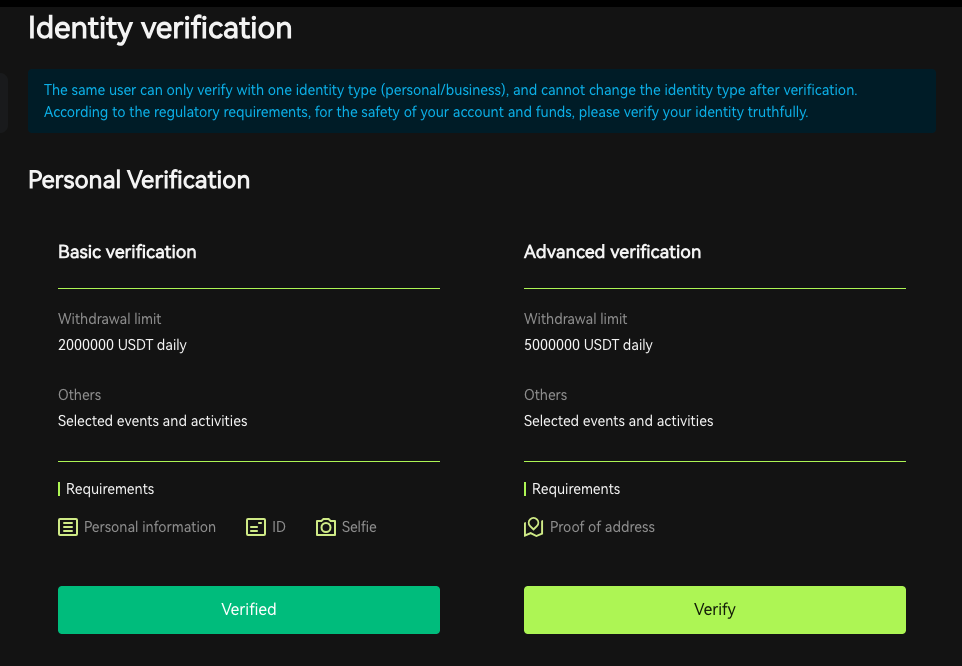Click the 5000000 USDT daily limit text
The height and width of the screenshot is (666, 962).
[x=588, y=345]
